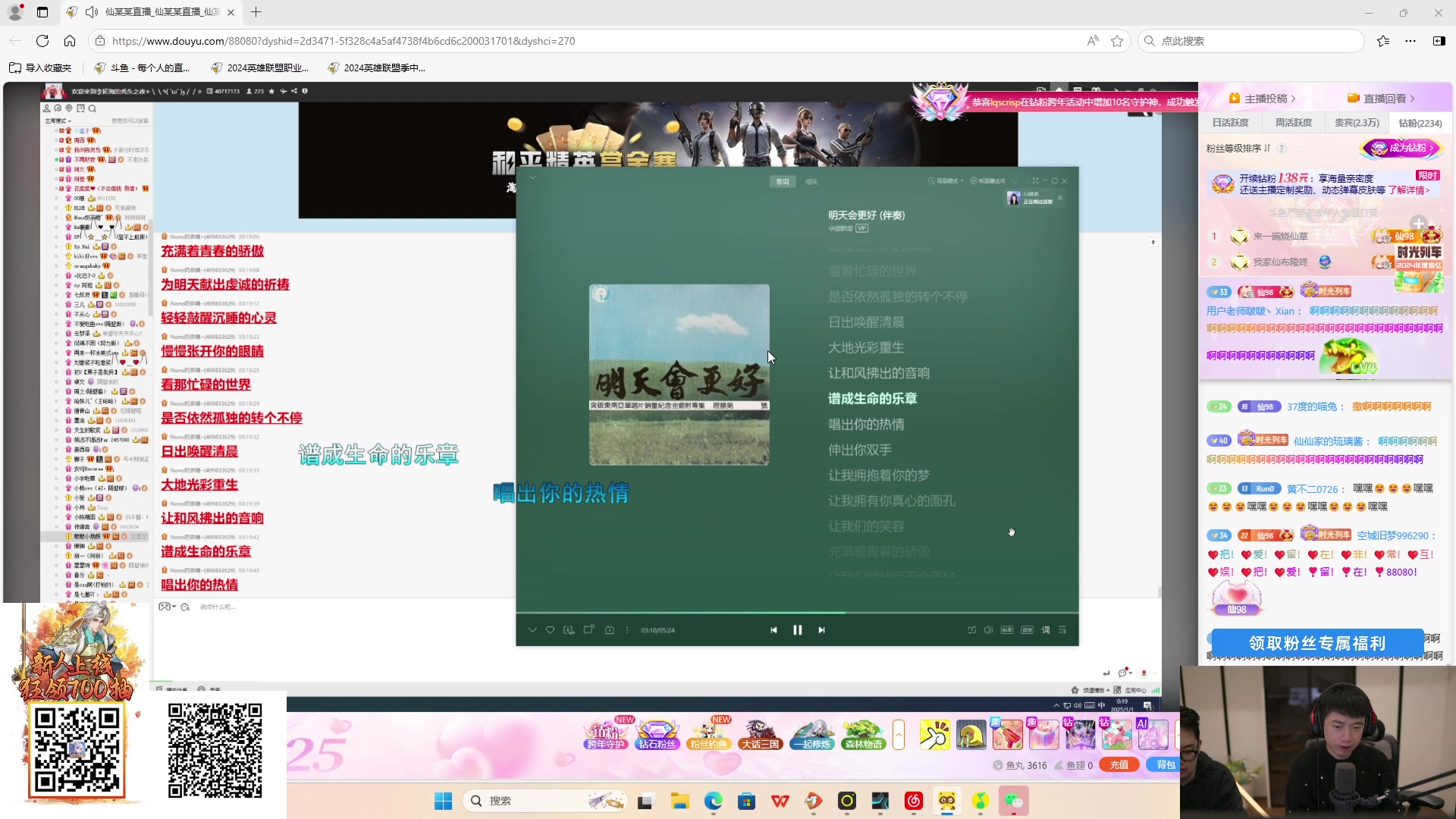1456x819 pixels.
Task: Open 森林物语 activity icon
Action: tap(863, 735)
